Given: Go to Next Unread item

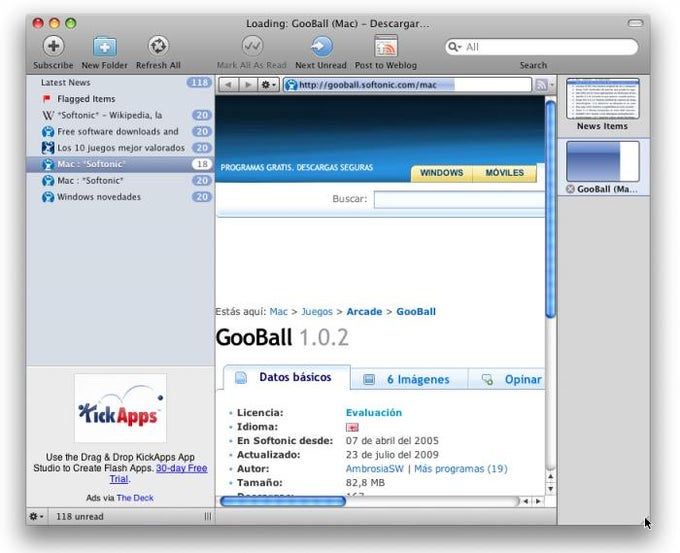Looking at the screenshot, I should pyautogui.click(x=321, y=46).
